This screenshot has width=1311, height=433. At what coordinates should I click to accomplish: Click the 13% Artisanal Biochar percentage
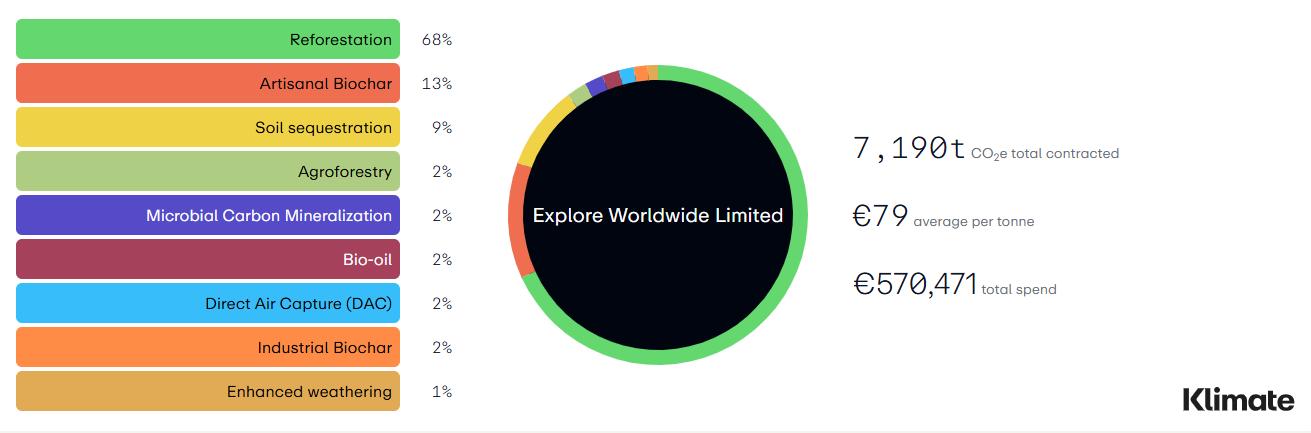(x=437, y=84)
